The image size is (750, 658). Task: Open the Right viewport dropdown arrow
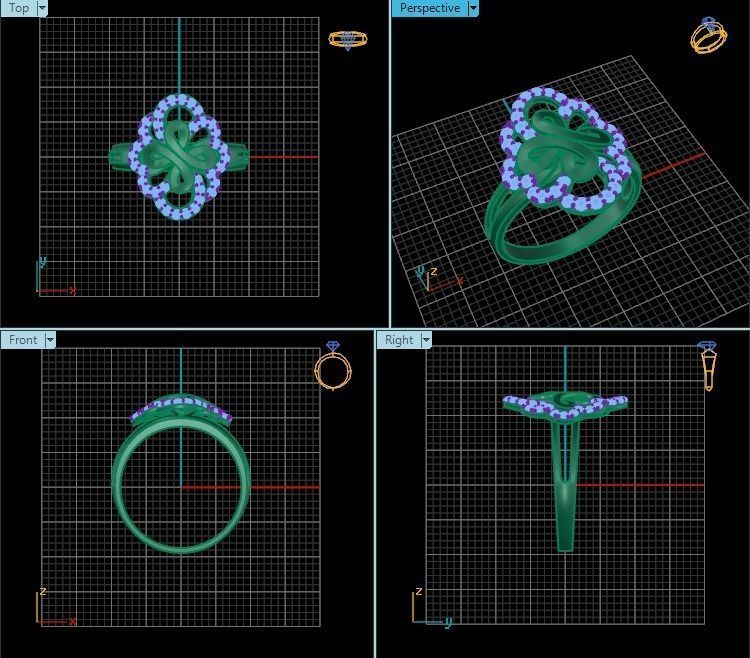426,340
